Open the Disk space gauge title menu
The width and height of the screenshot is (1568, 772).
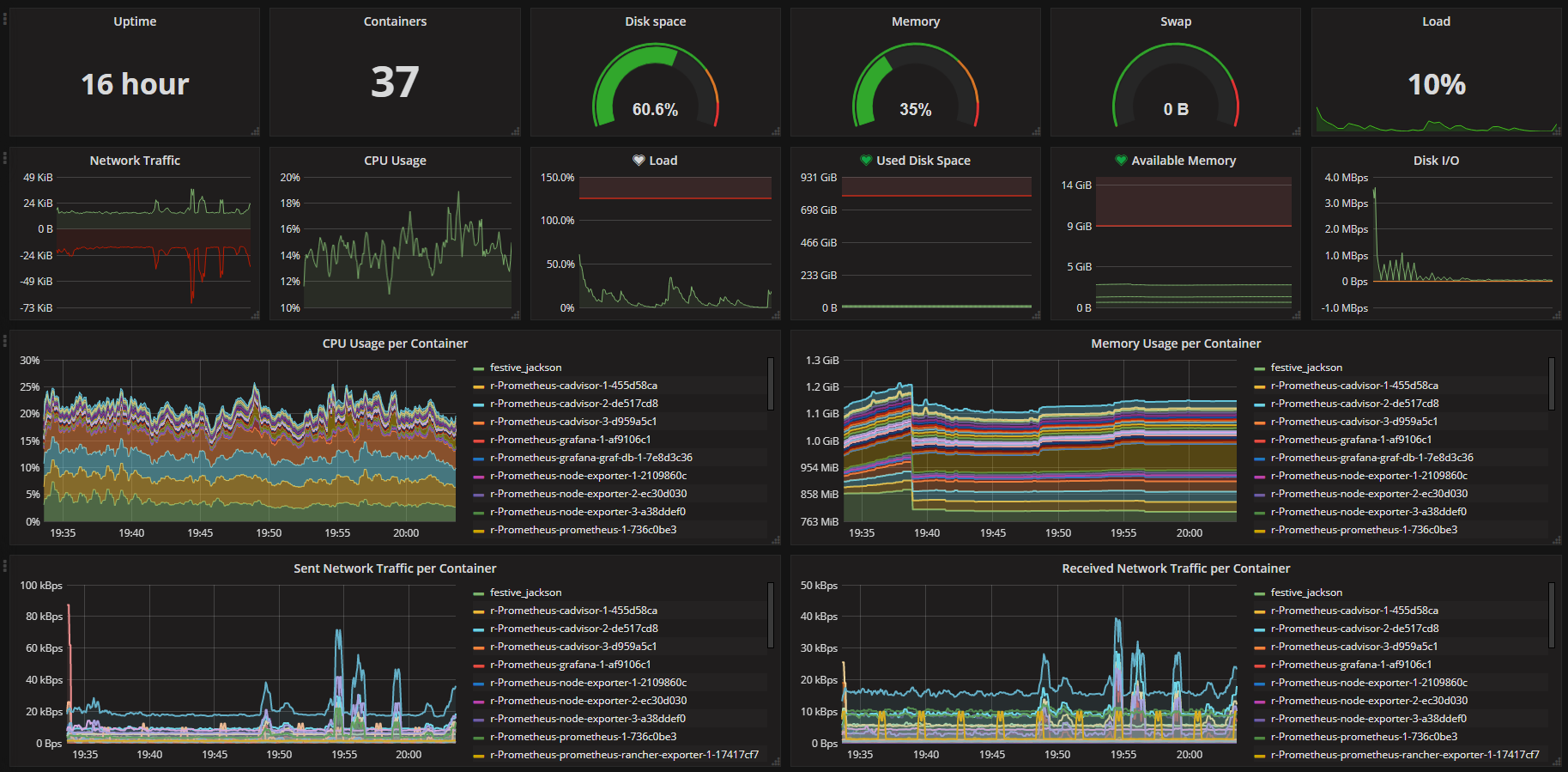[x=656, y=21]
